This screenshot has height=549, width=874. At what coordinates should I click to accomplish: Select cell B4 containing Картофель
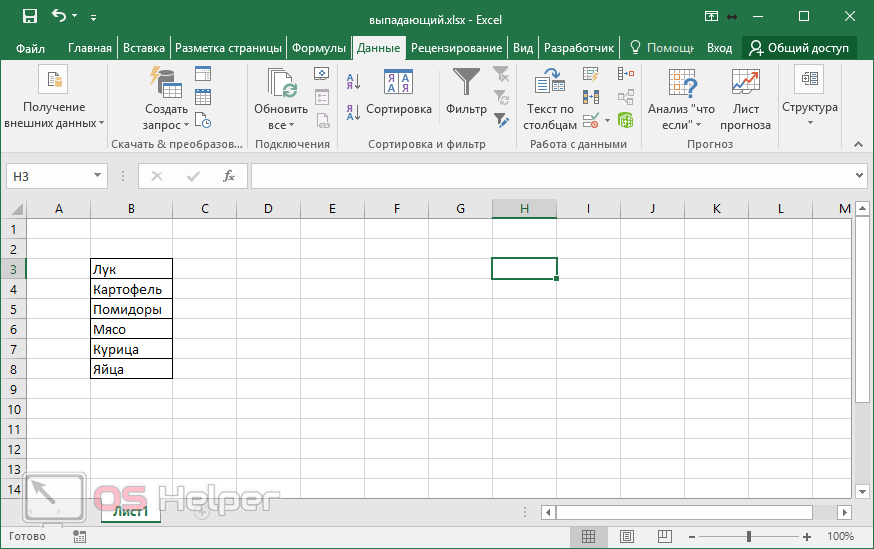131,289
